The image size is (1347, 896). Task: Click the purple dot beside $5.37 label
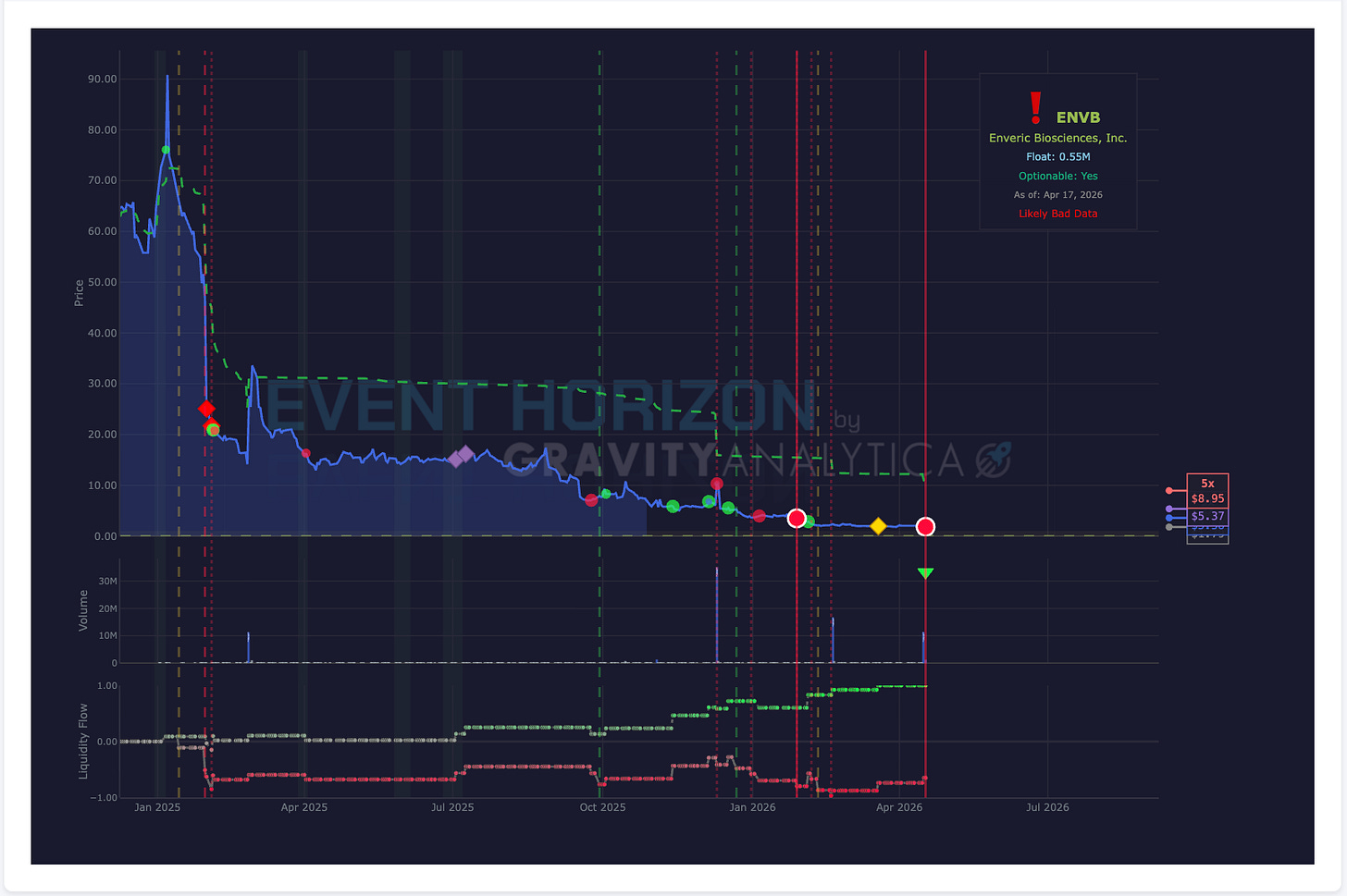1169,509
